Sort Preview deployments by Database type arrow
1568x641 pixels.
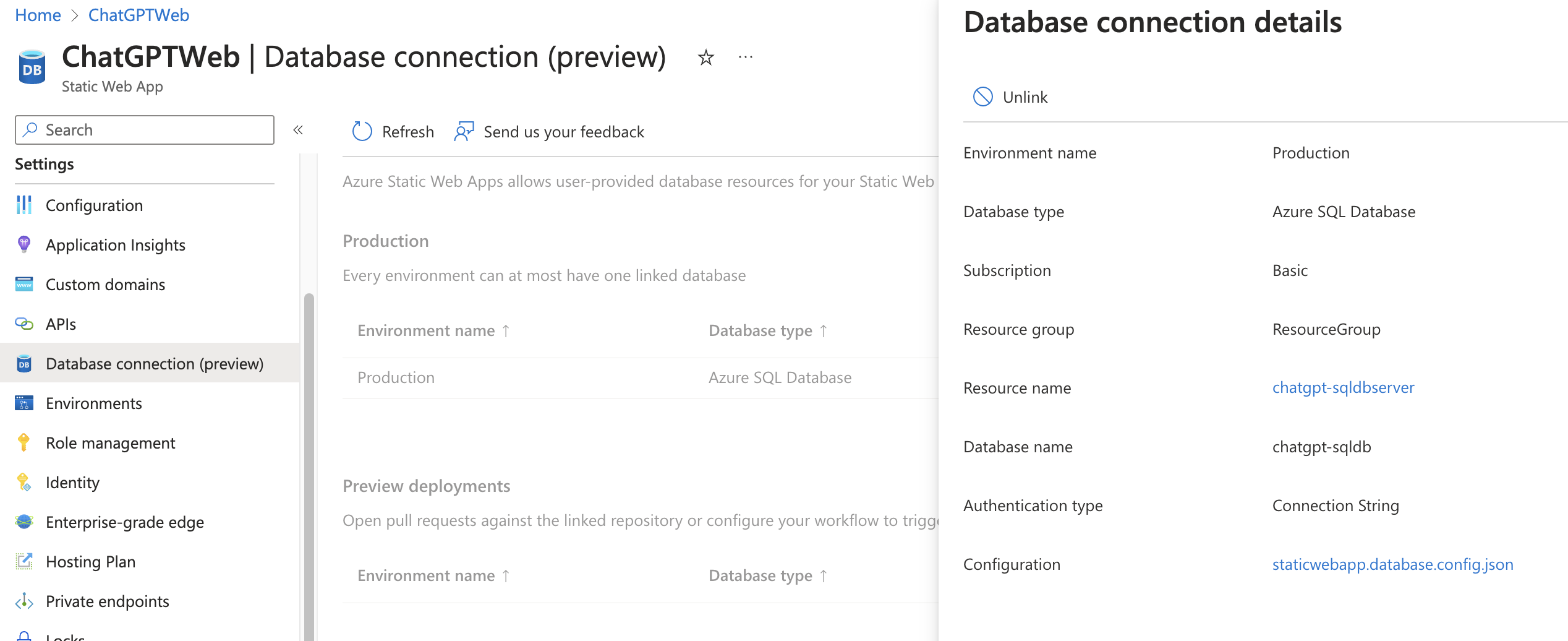point(824,576)
